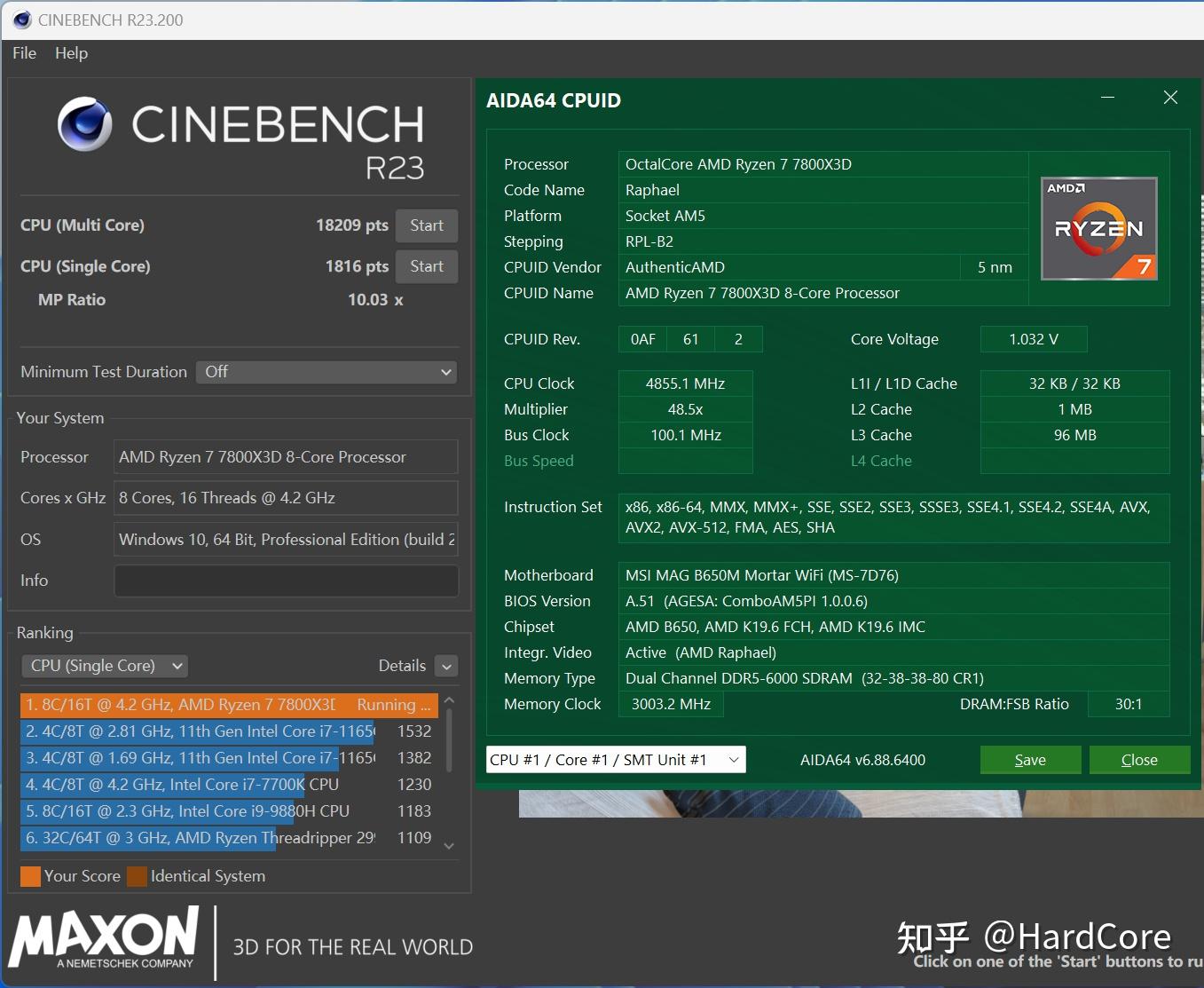Click the AMD Ryzen 7 badge in AIDA64
This screenshot has width=1204, height=988.
(x=1098, y=228)
